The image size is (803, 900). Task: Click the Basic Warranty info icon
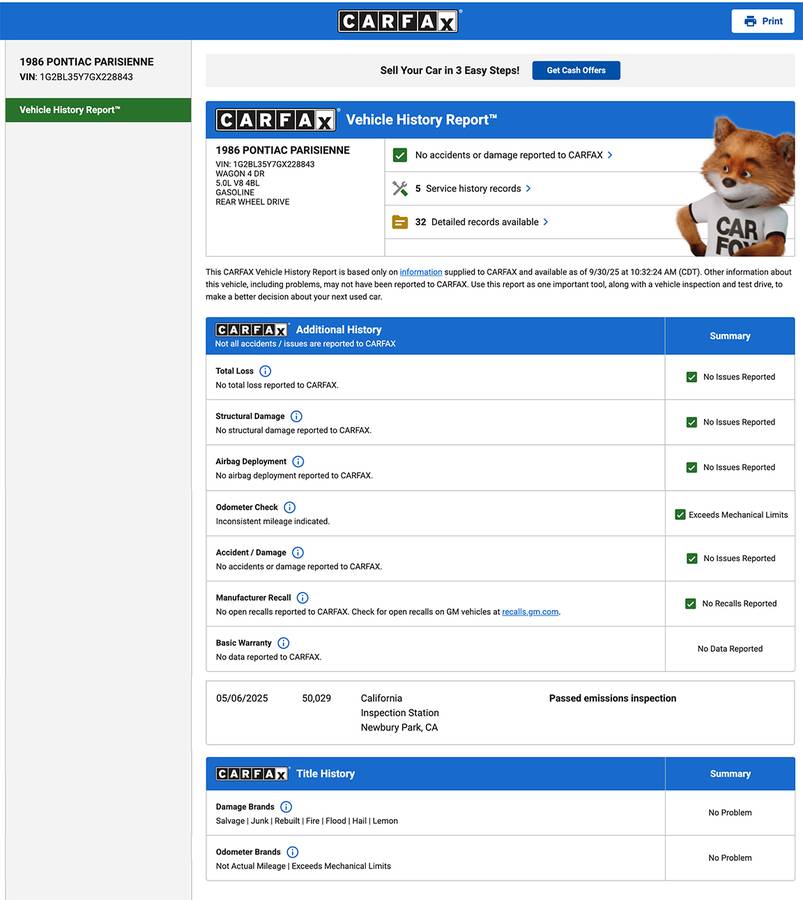coord(283,643)
